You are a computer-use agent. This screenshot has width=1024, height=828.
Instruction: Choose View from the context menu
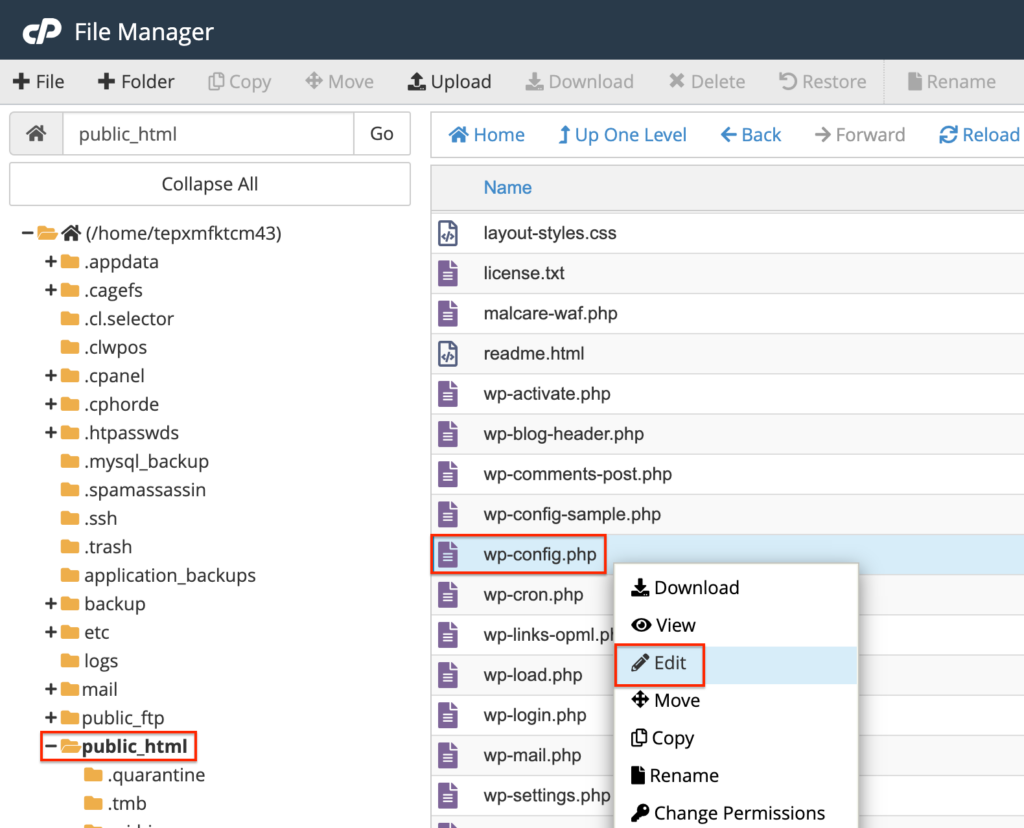tap(736, 625)
